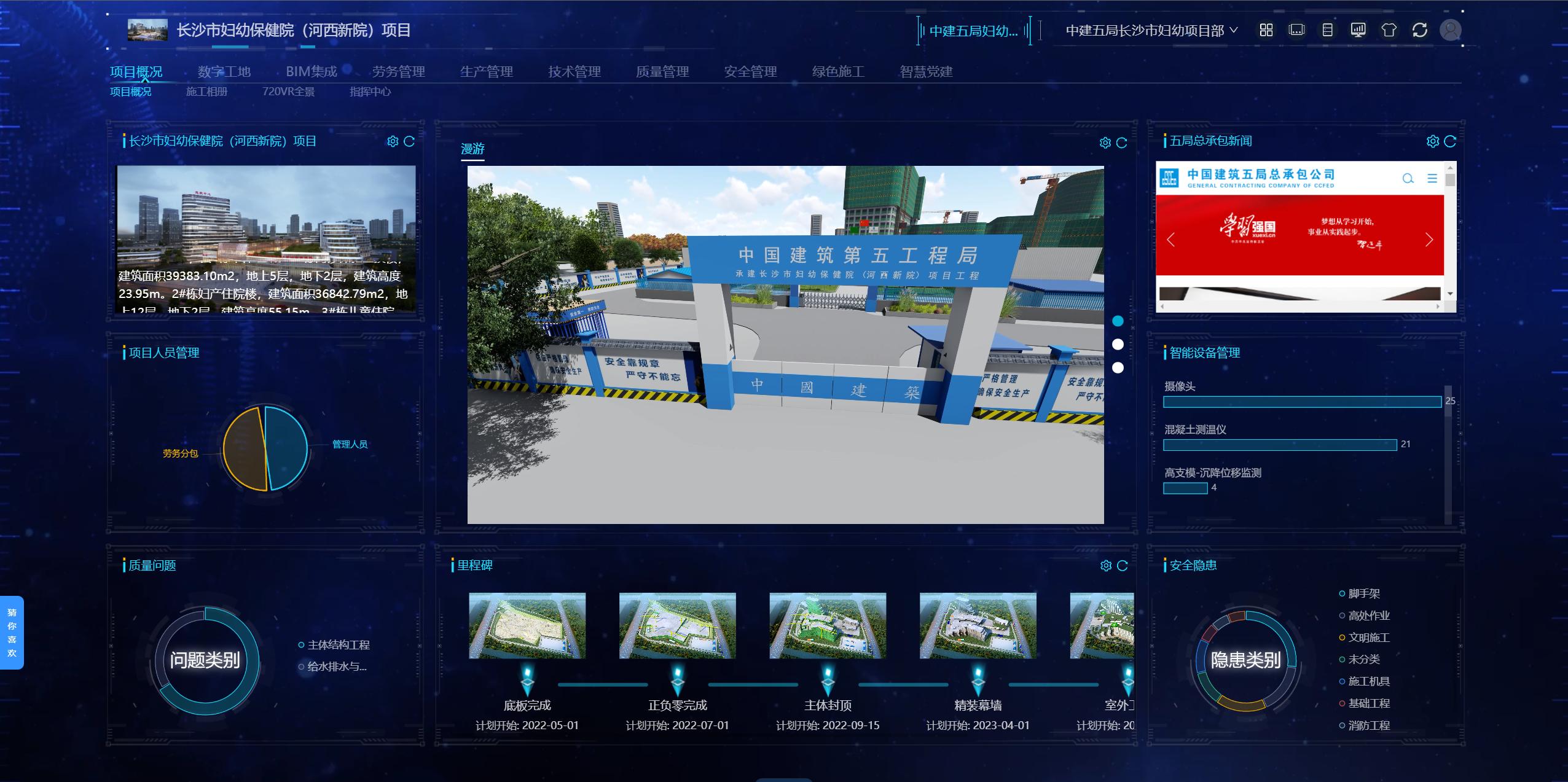Click the 中建五局妇幼... organization selector
Image resolution: width=1568 pixels, height=782 pixels.
click(x=974, y=31)
